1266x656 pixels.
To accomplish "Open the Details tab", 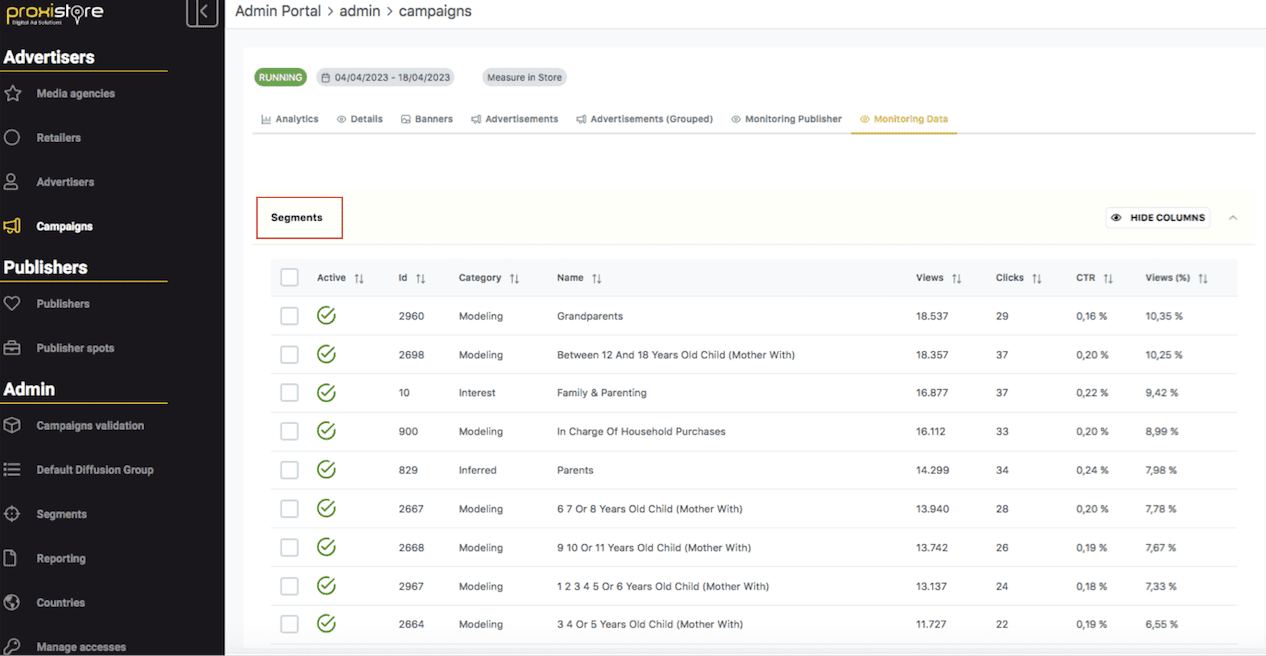I will tap(360, 119).
